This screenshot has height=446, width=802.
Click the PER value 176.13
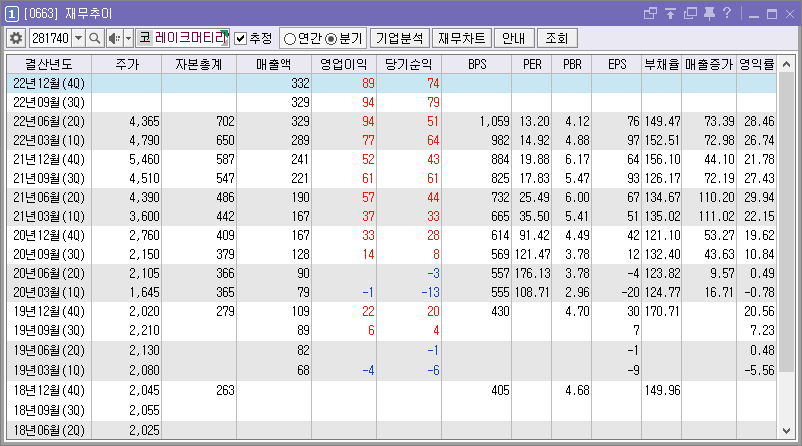pos(532,274)
